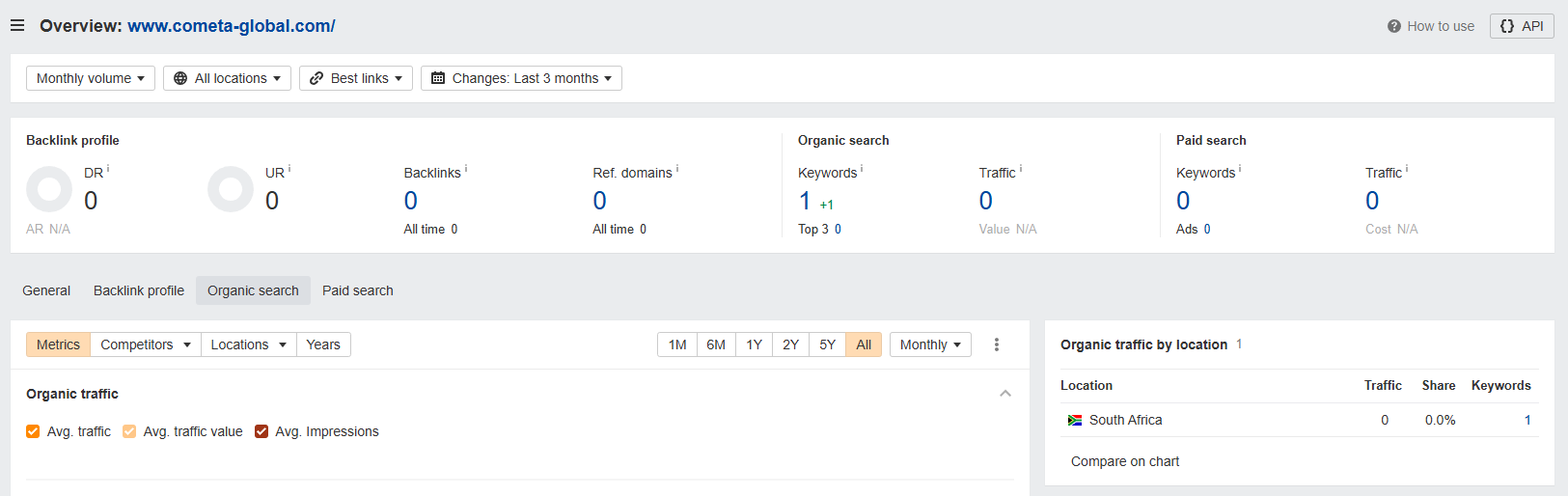Open the chart three-dots options menu
The image size is (1568, 496).
pos(997,344)
